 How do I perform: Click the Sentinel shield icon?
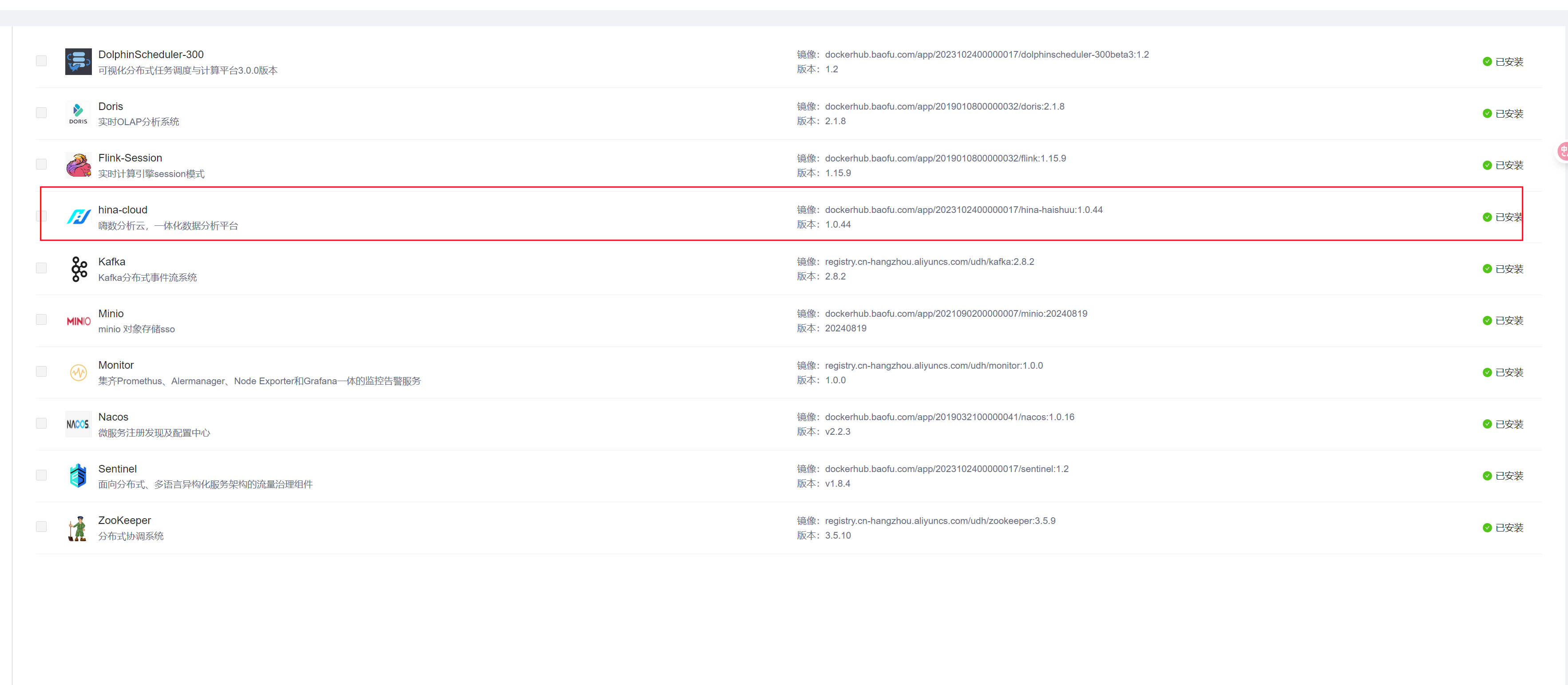tap(78, 476)
